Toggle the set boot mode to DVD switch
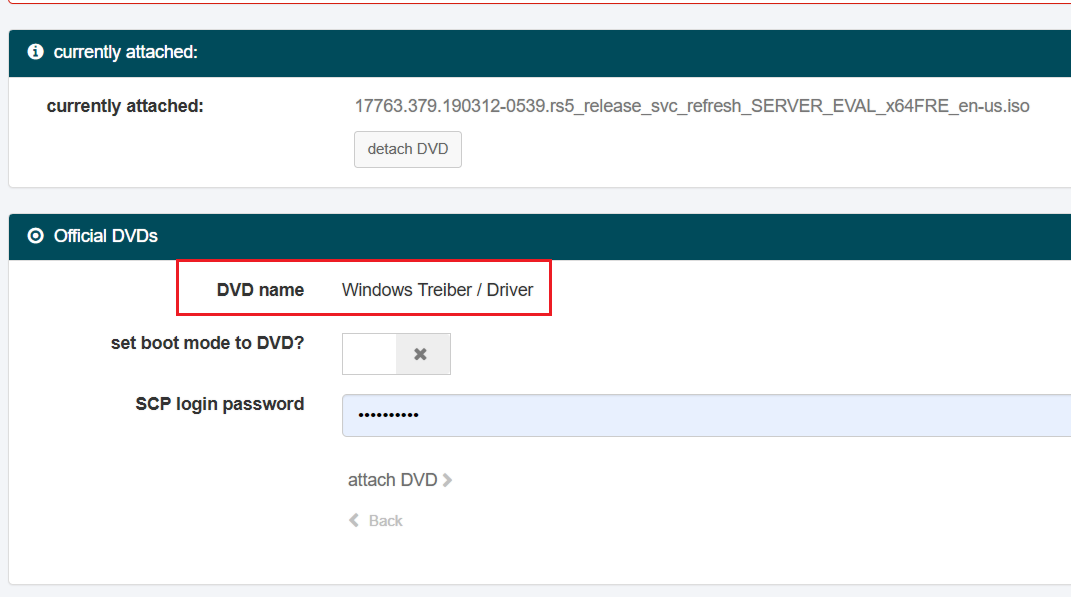Viewport: 1071px width, 597px height. click(x=396, y=354)
